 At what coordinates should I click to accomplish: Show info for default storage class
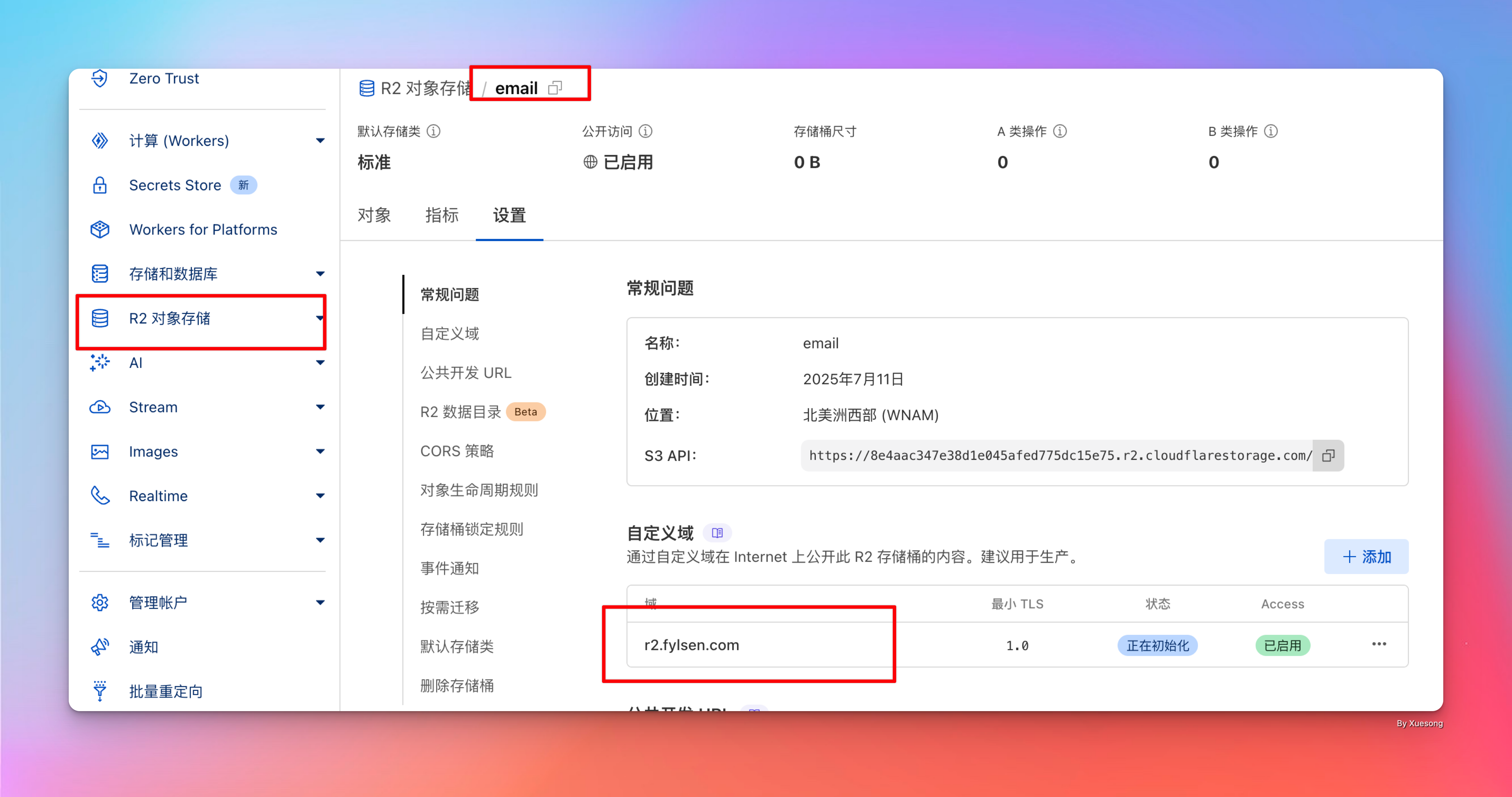pos(433,132)
